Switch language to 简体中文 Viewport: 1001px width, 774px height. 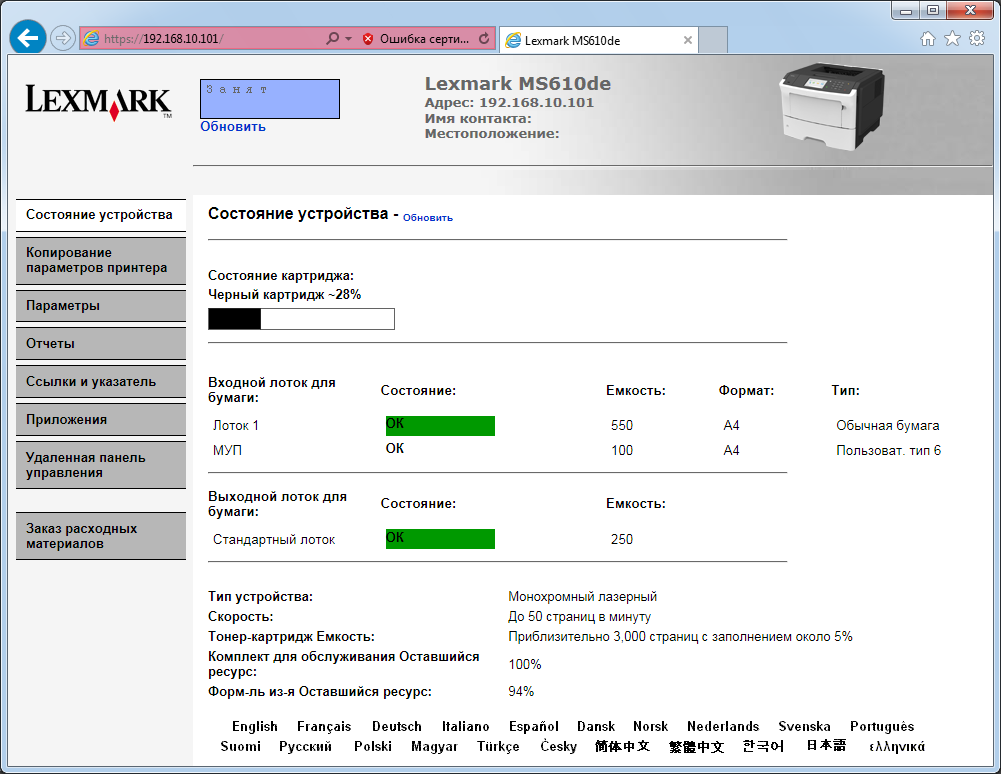(622, 746)
